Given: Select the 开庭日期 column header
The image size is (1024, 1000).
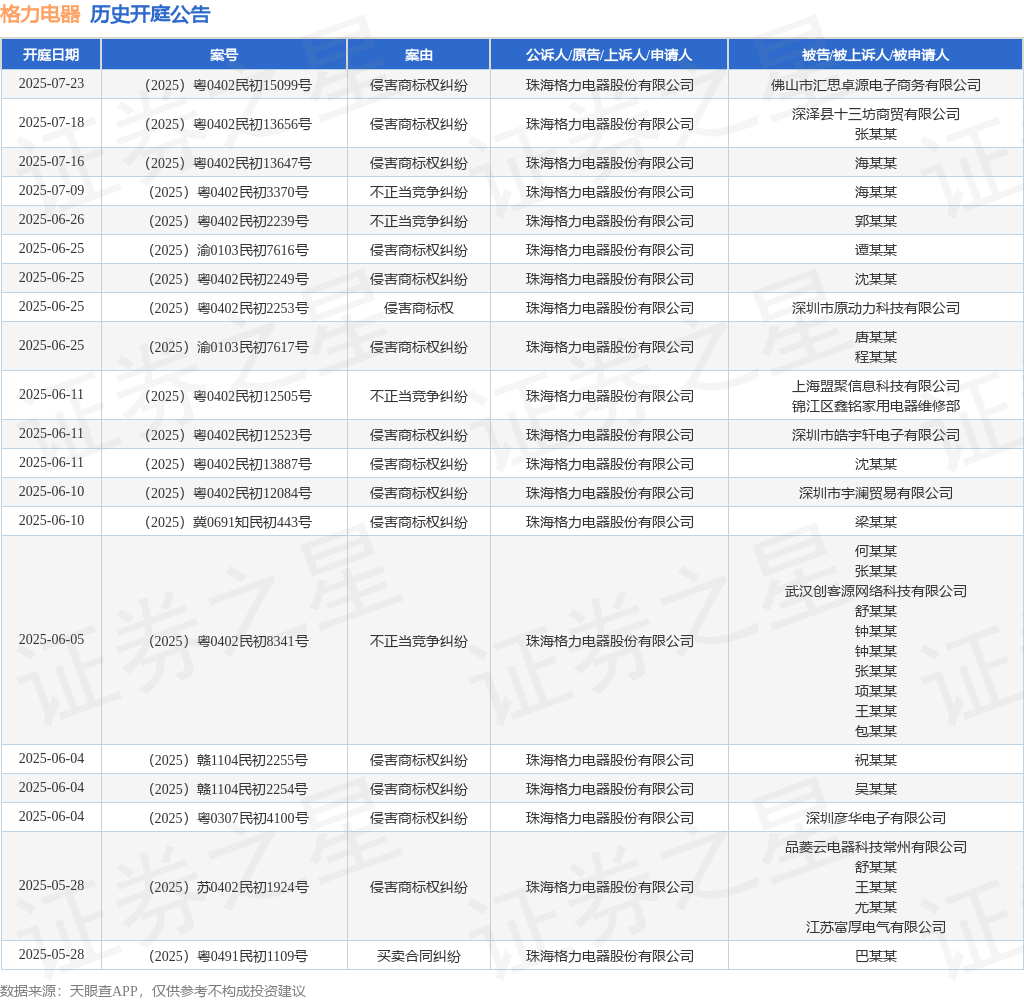Looking at the screenshot, I should [51, 55].
